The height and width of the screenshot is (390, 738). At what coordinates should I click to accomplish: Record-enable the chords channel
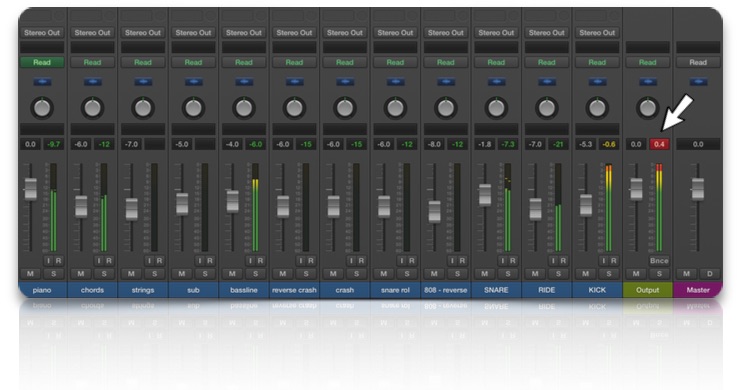pyautogui.click(x=109, y=261)
